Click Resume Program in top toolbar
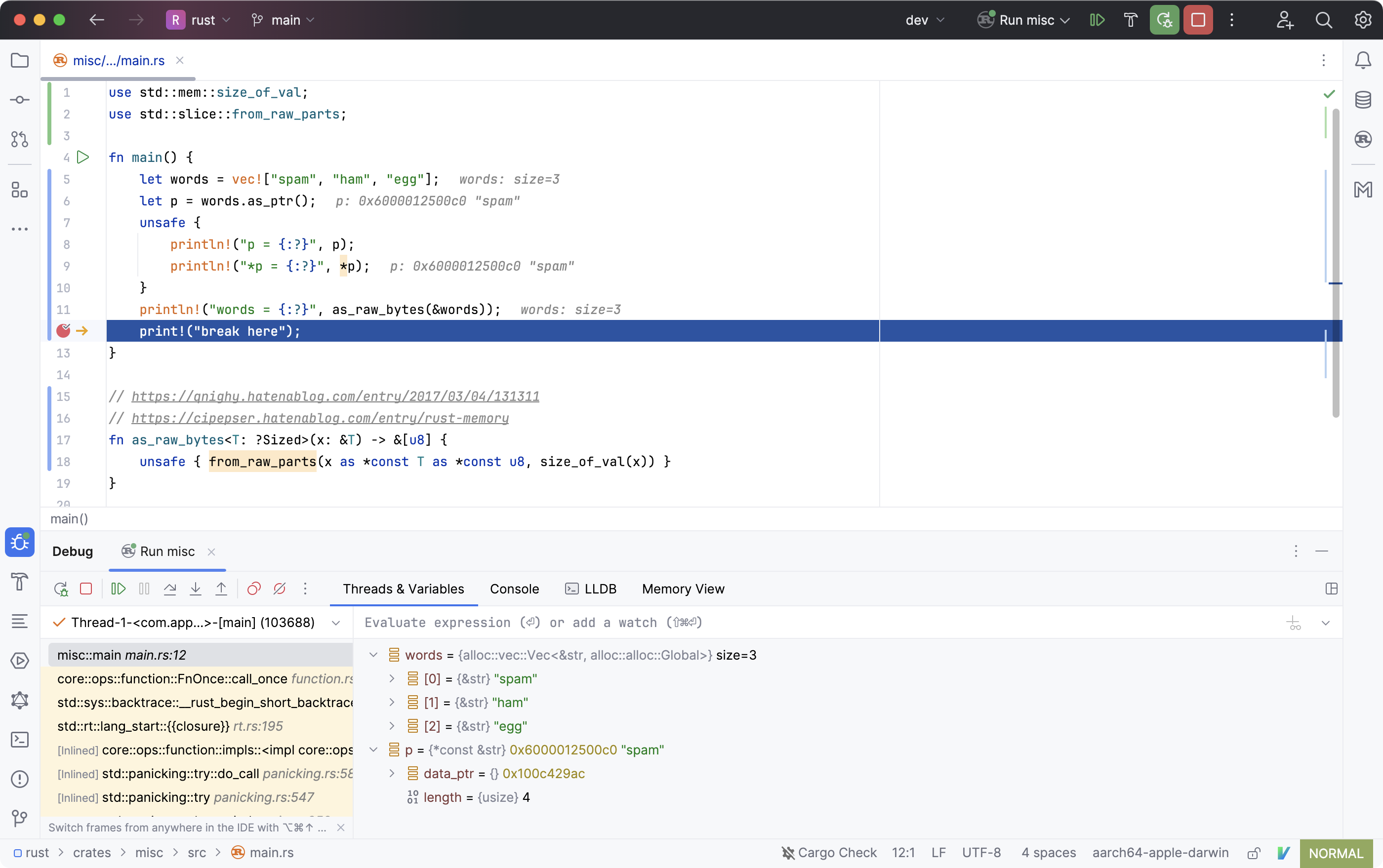 point(1098,20)
